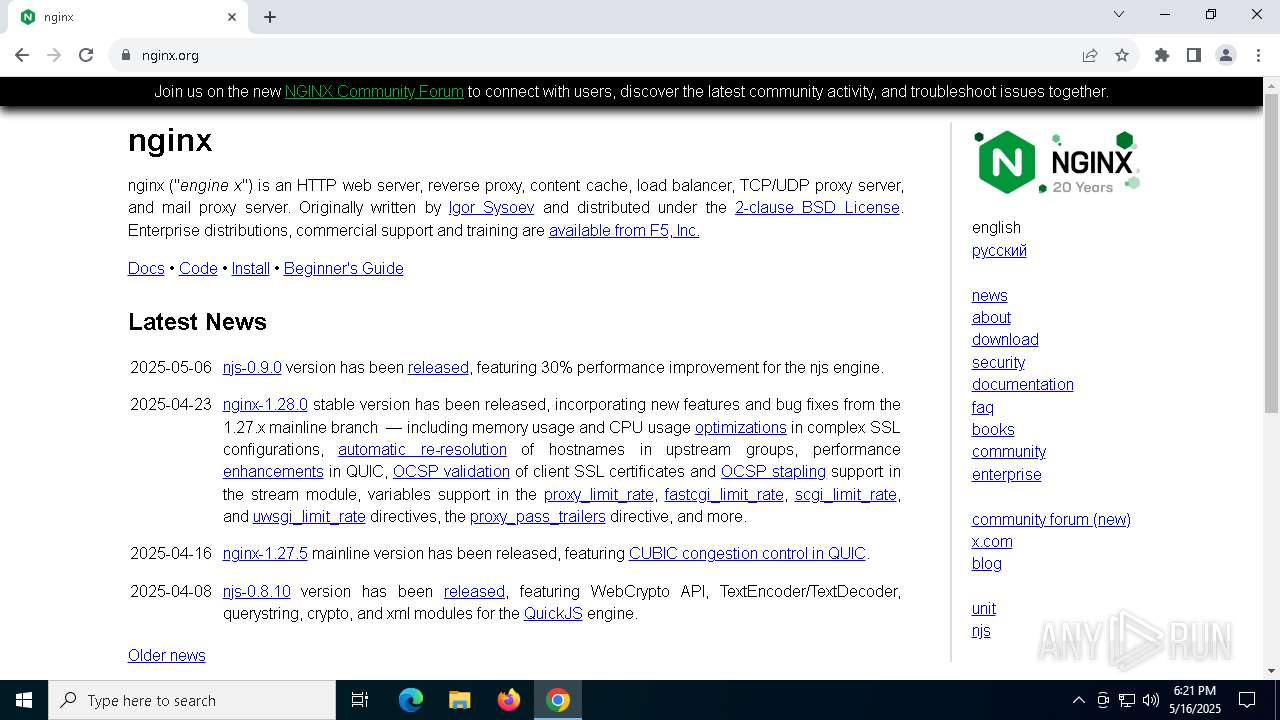
Task: Open the njs-0.8.10 link
Action: (x=257, y=591)
